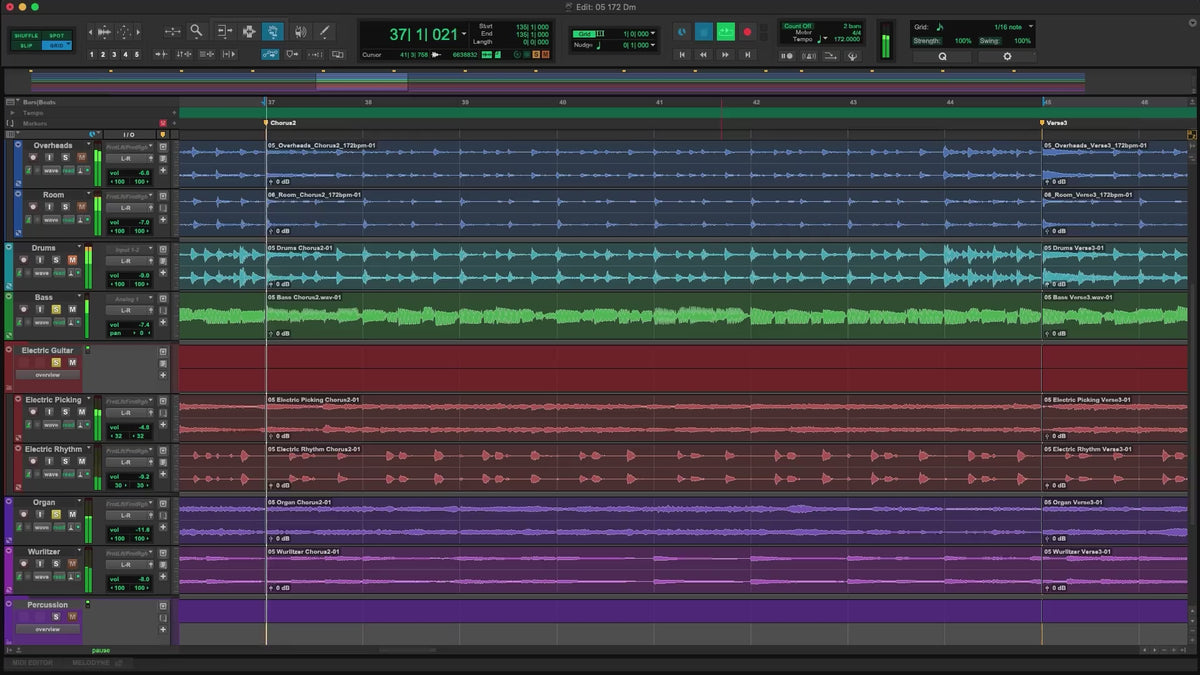Open the main counter format dropdown
The height and width of the screenshot is (675, 1200).
466,35
